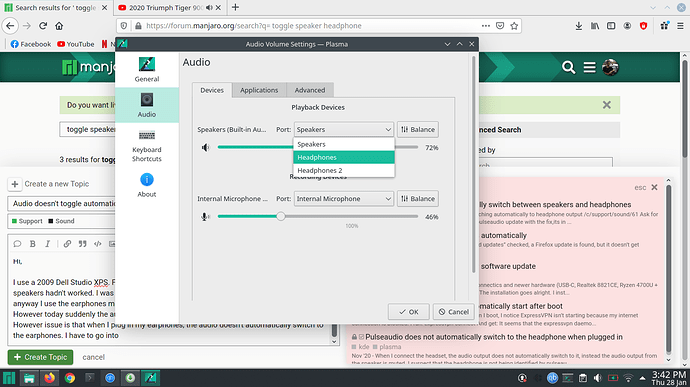Adjust the microphone volume slider handle
Viewport: 690px width, 387px height.
[x=281, y=216]
